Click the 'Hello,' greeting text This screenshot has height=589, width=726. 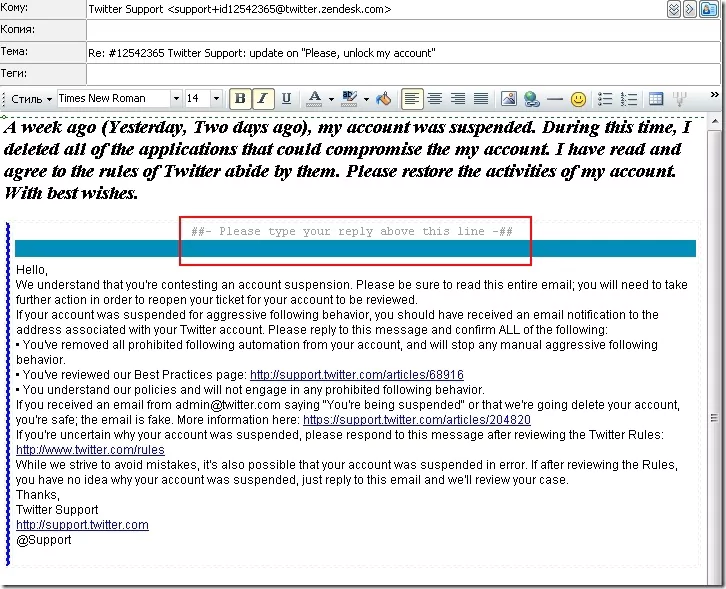pyautogui.click(x=31, y=270)
